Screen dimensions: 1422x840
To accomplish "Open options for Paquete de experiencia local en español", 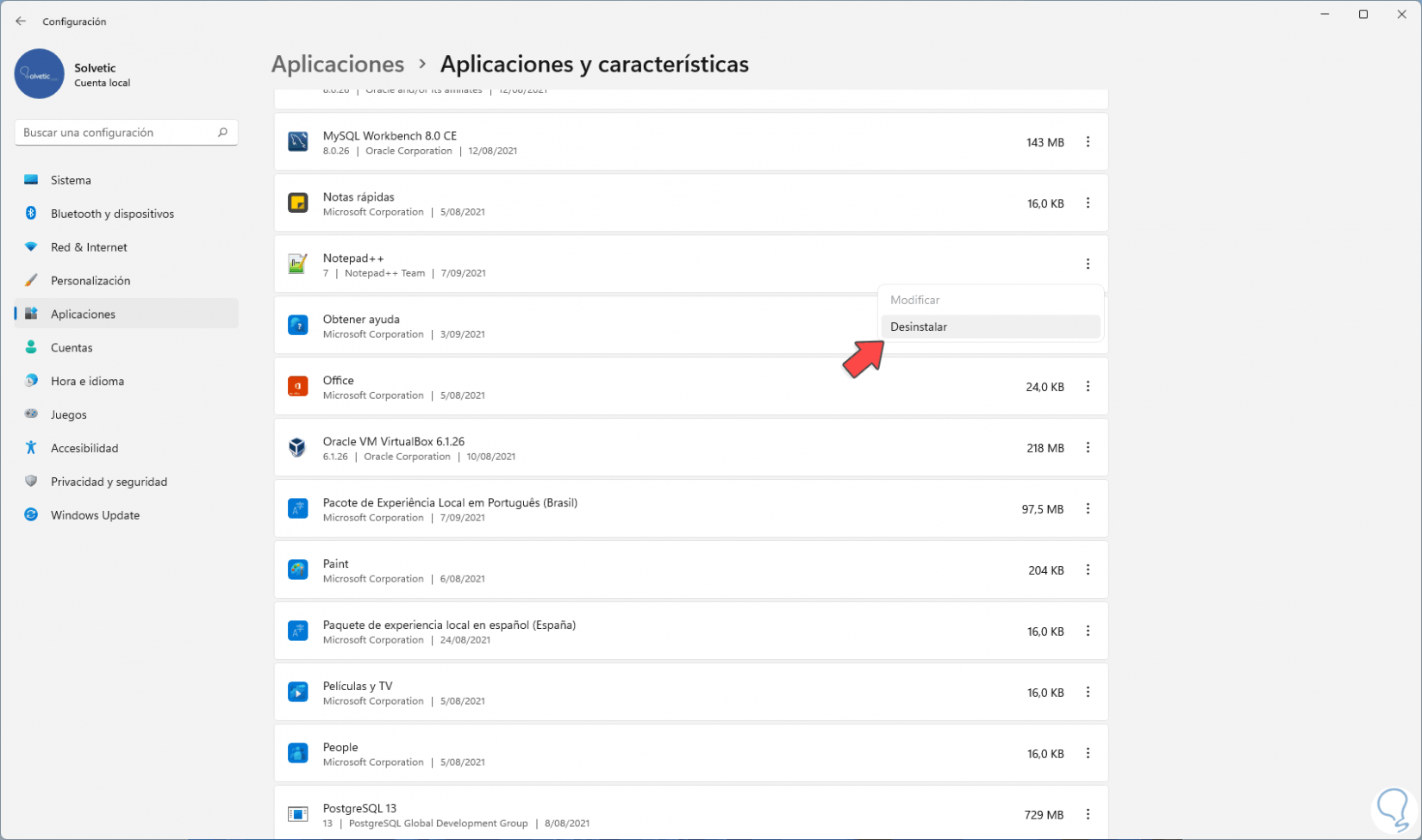I will [1088, 632].
